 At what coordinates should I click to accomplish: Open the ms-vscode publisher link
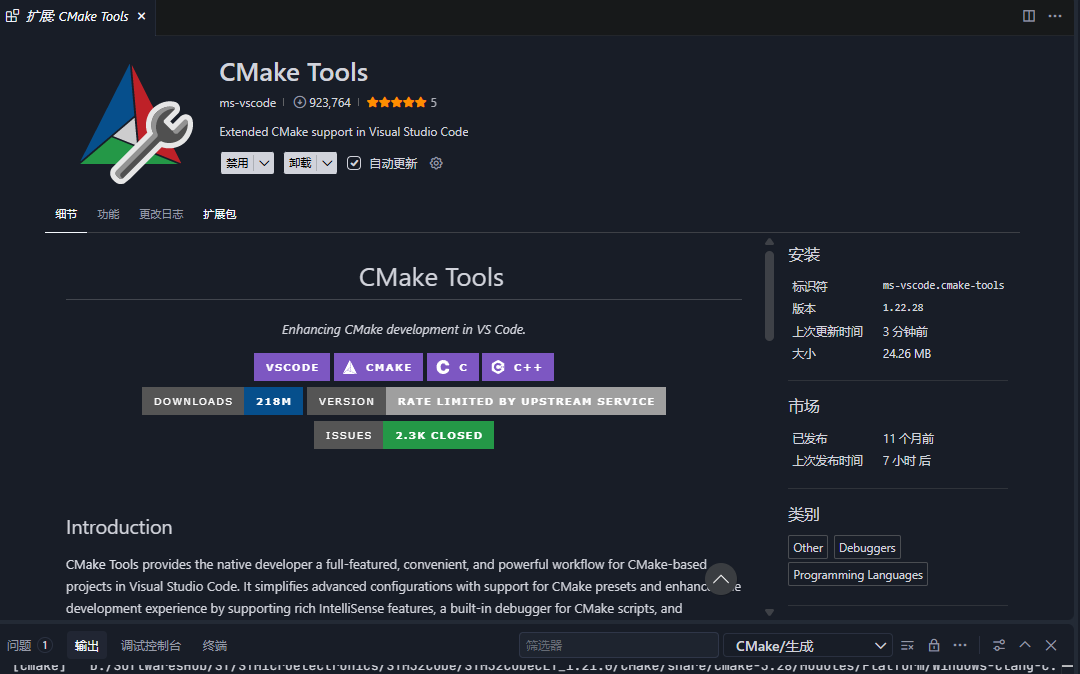click(247, 103)
